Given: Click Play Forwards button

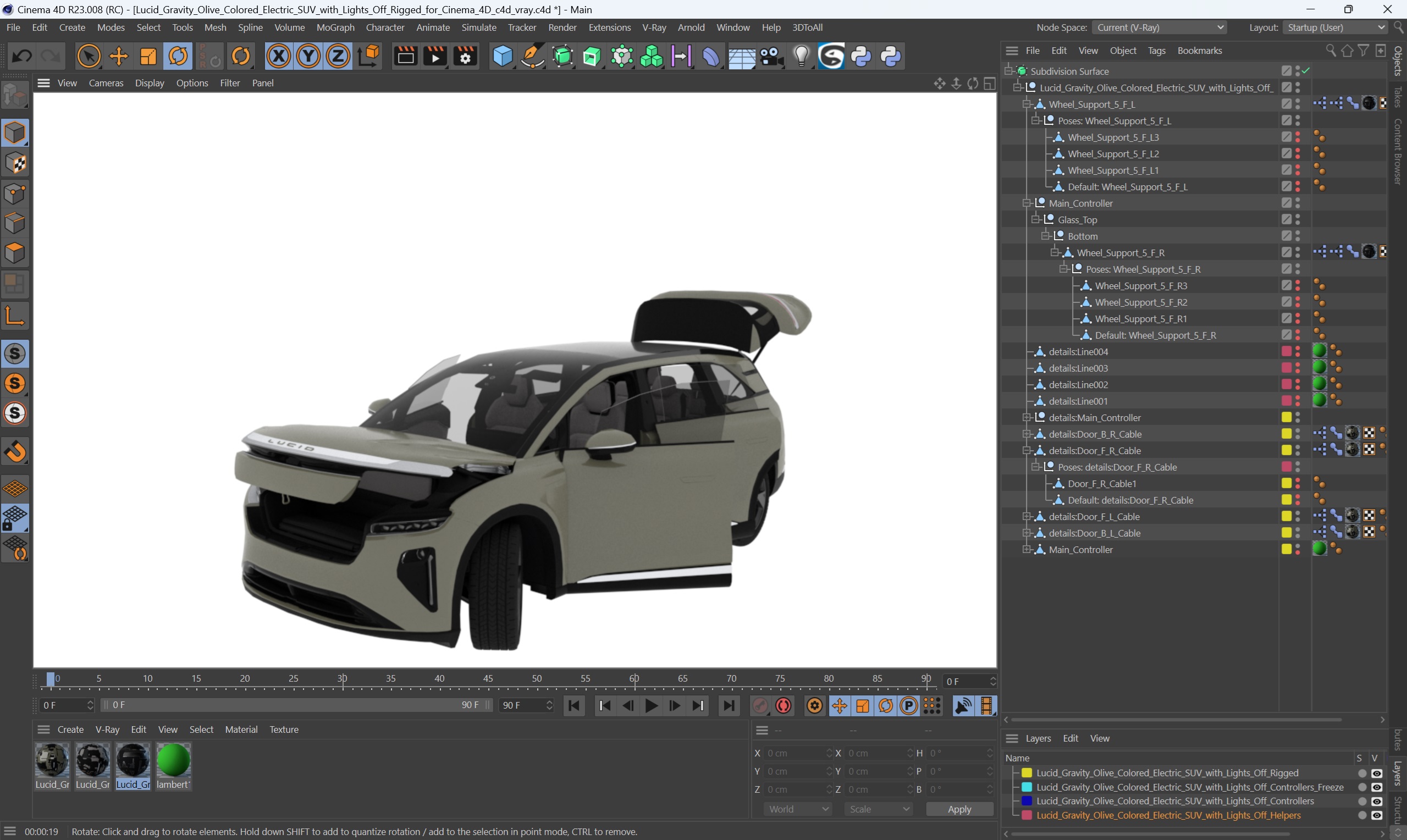Looking at the screenshot, I should pyautogui.click(x=652, y=705).
